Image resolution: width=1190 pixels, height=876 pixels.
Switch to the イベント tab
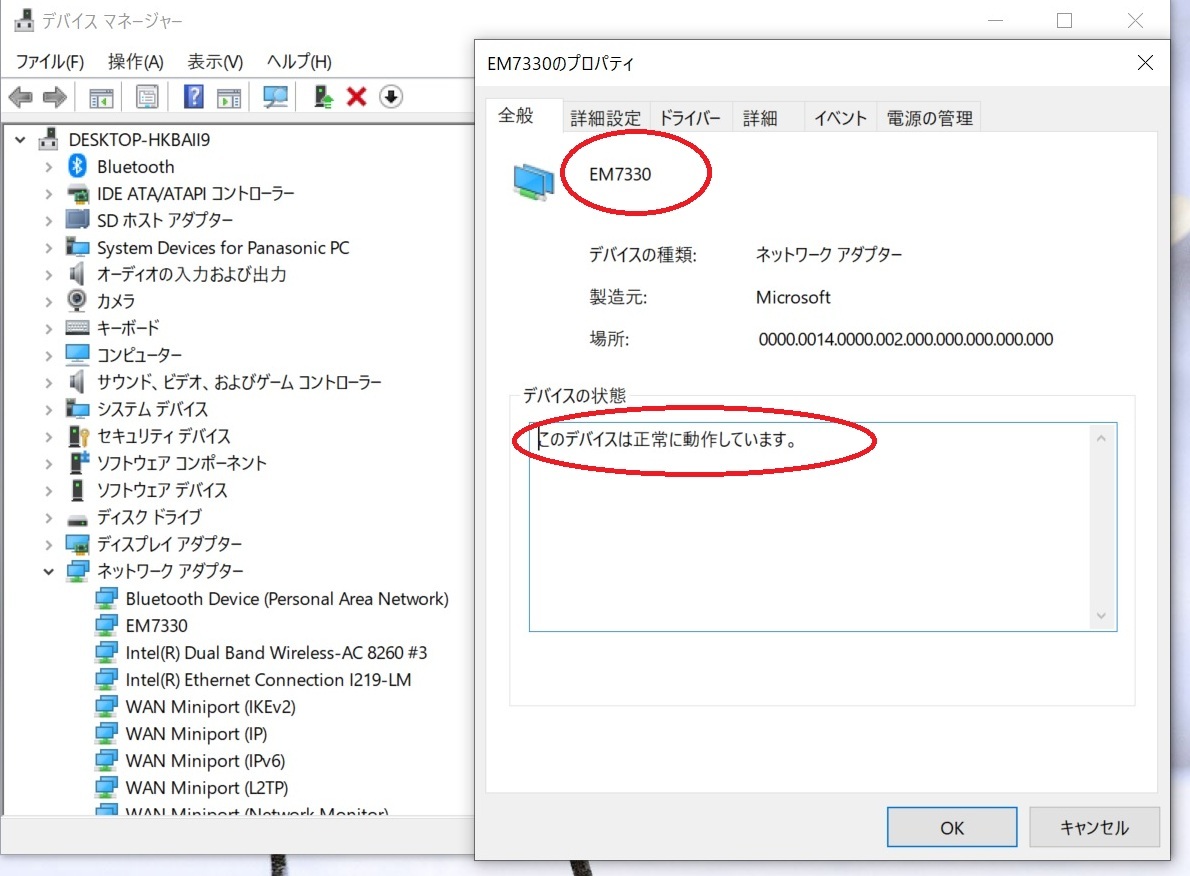(840, 118)
